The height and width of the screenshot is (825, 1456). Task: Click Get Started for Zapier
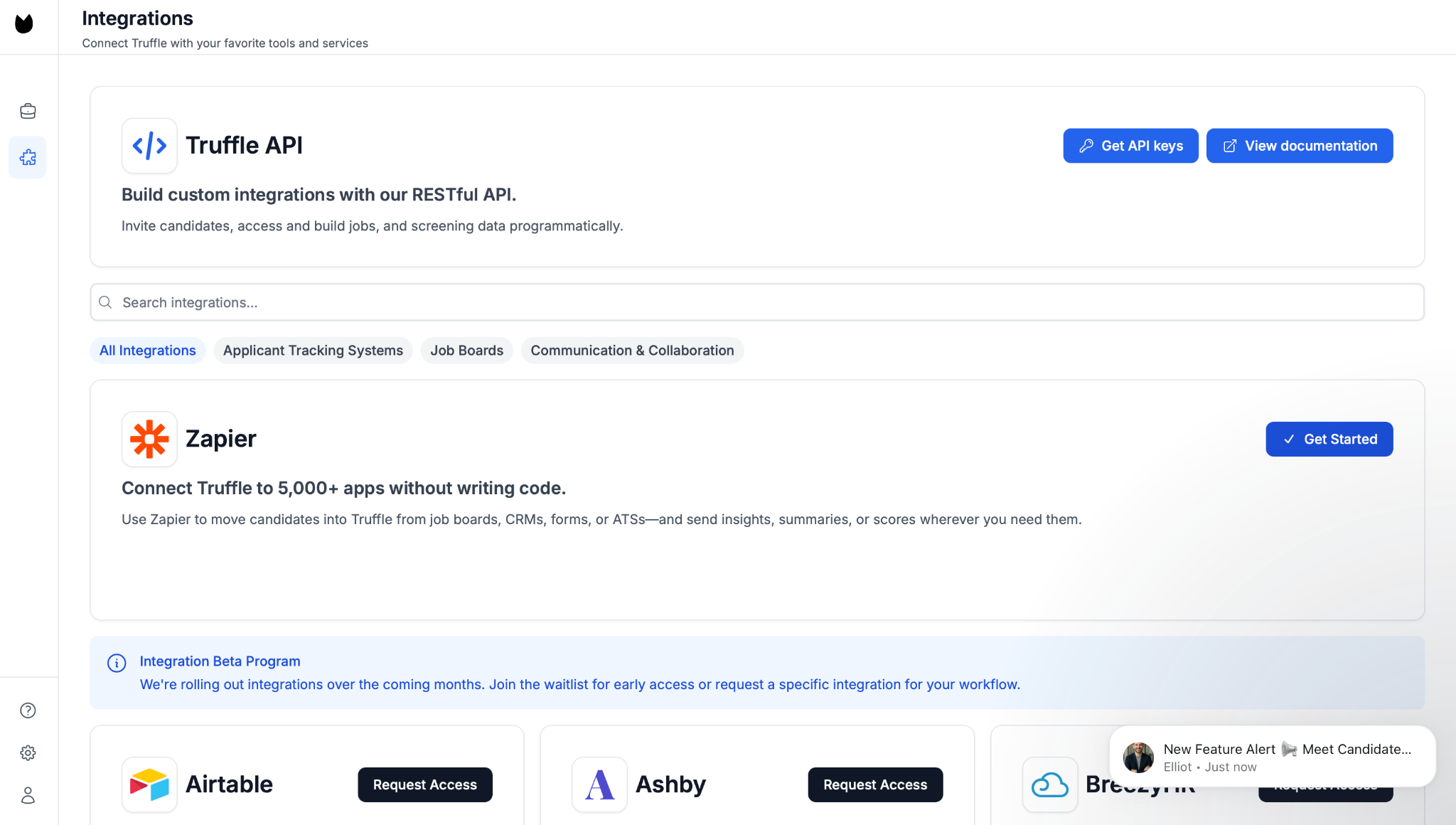[x=1329, y=440]
